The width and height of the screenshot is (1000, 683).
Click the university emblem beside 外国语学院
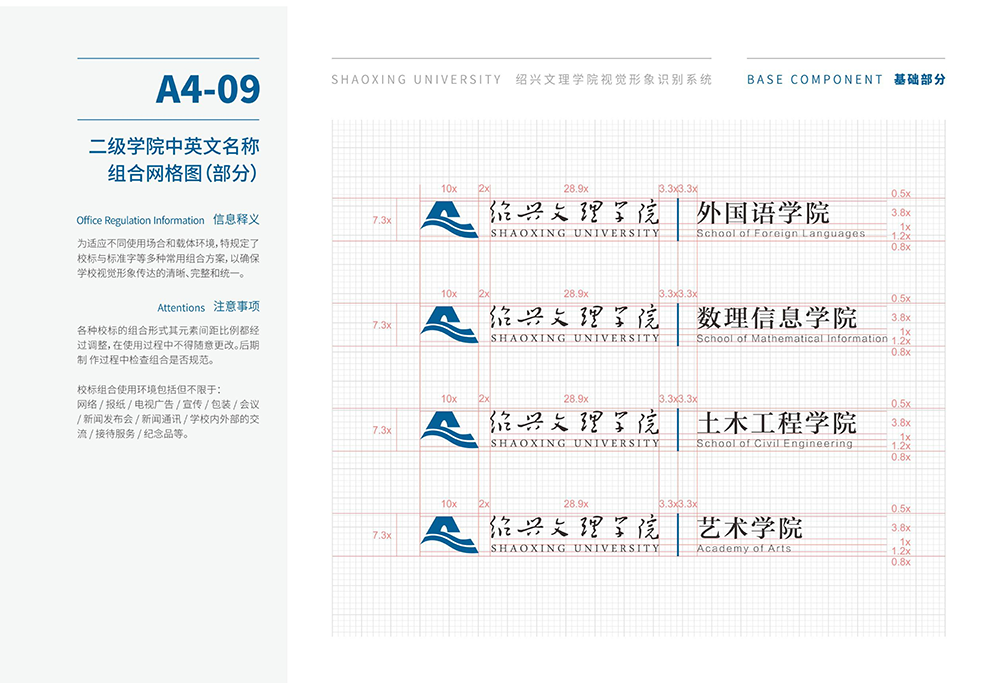[x=448, y=219]
